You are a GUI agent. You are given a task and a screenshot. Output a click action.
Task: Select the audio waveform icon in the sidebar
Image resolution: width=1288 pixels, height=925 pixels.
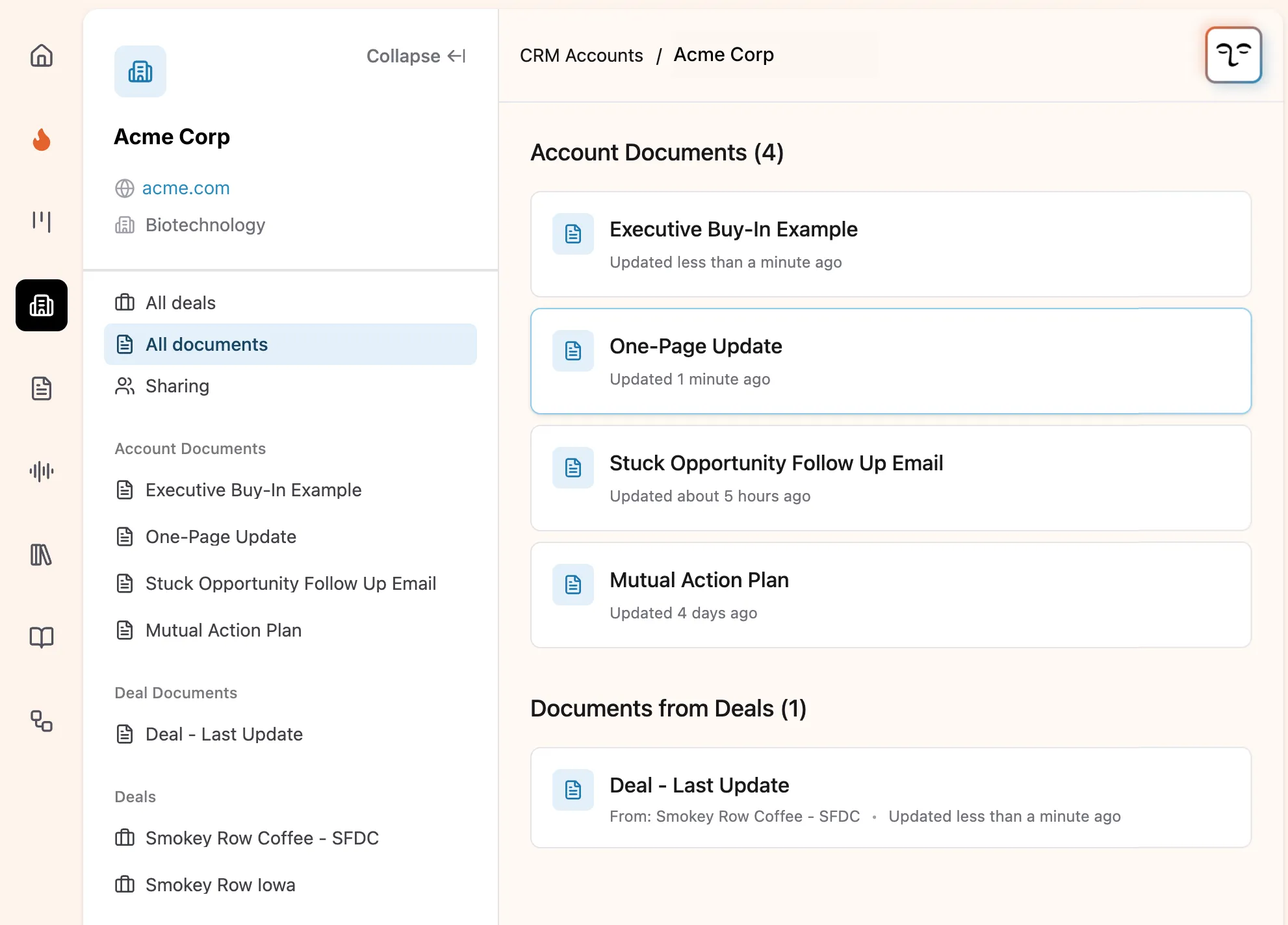click(41, 472)
